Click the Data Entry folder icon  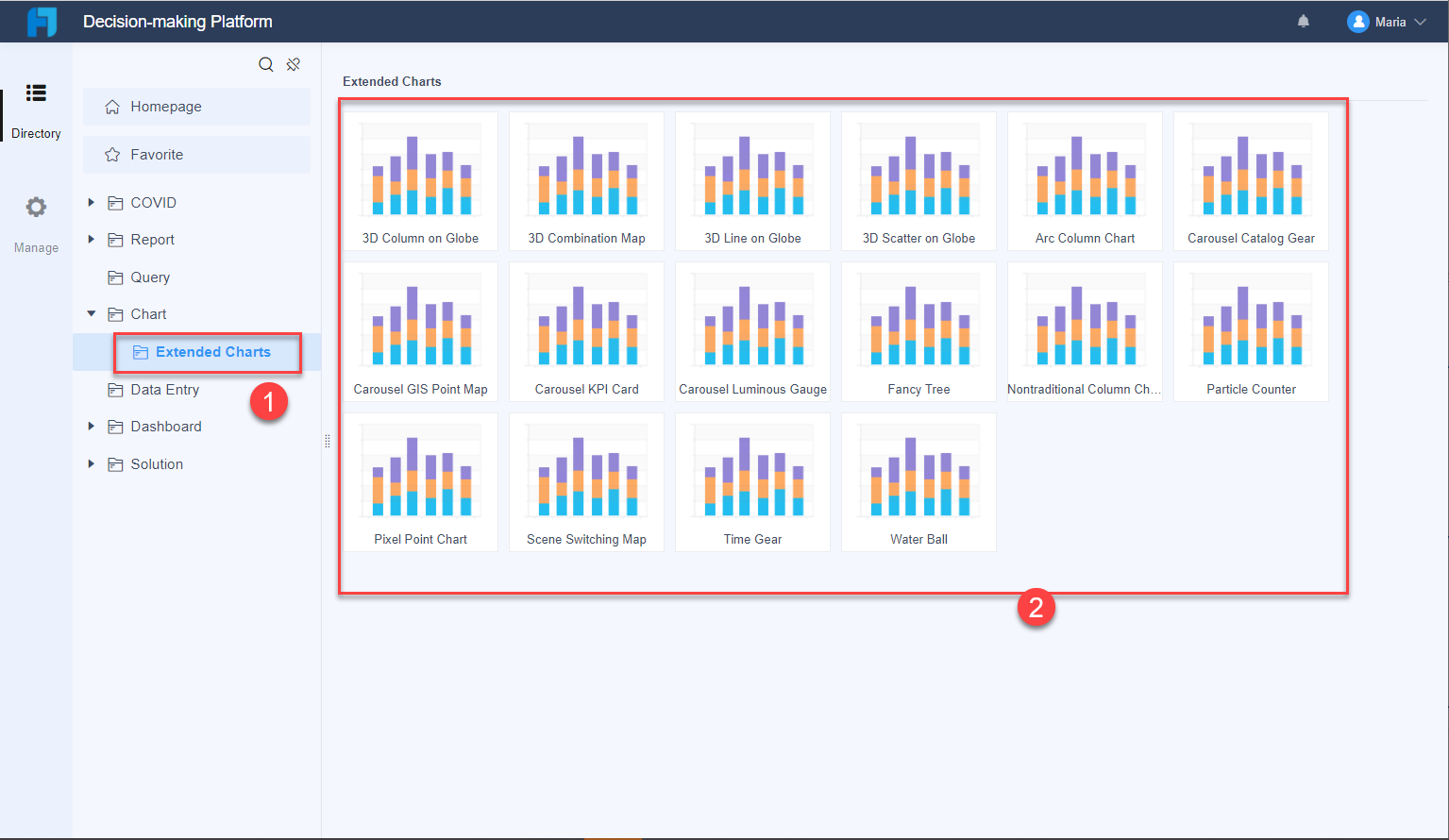point(115,390)
